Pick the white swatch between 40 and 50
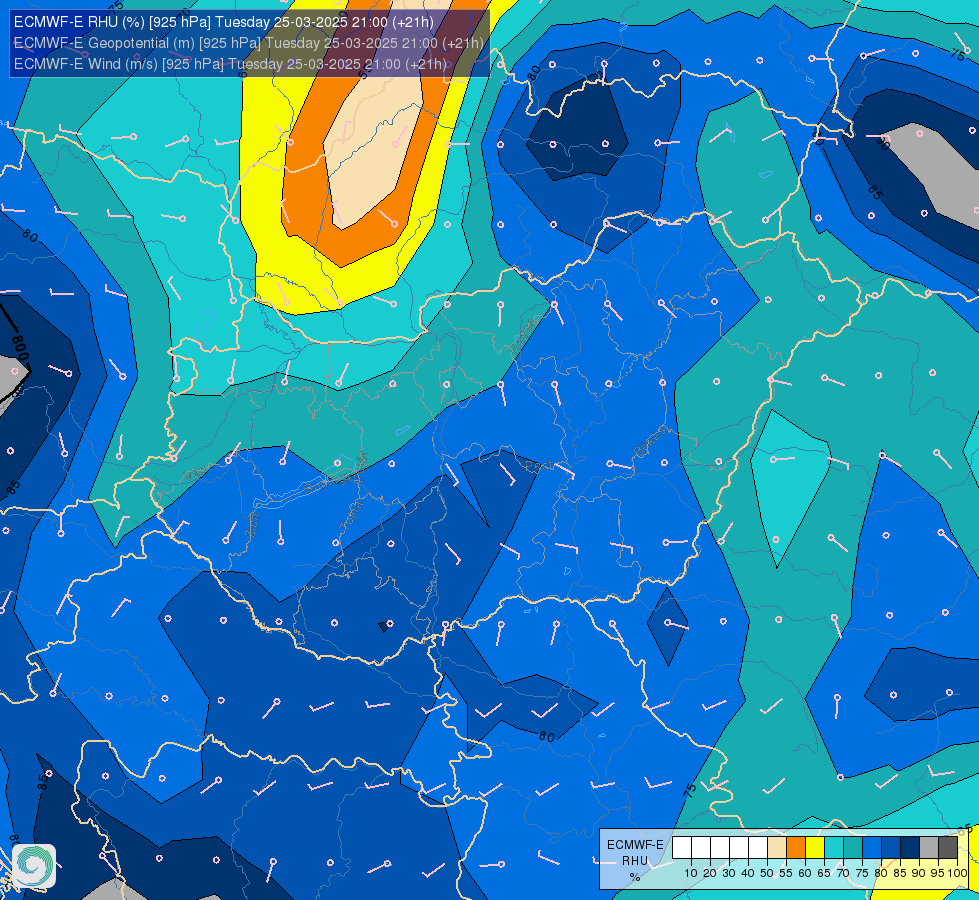979x900 pixels. (758, 848)
